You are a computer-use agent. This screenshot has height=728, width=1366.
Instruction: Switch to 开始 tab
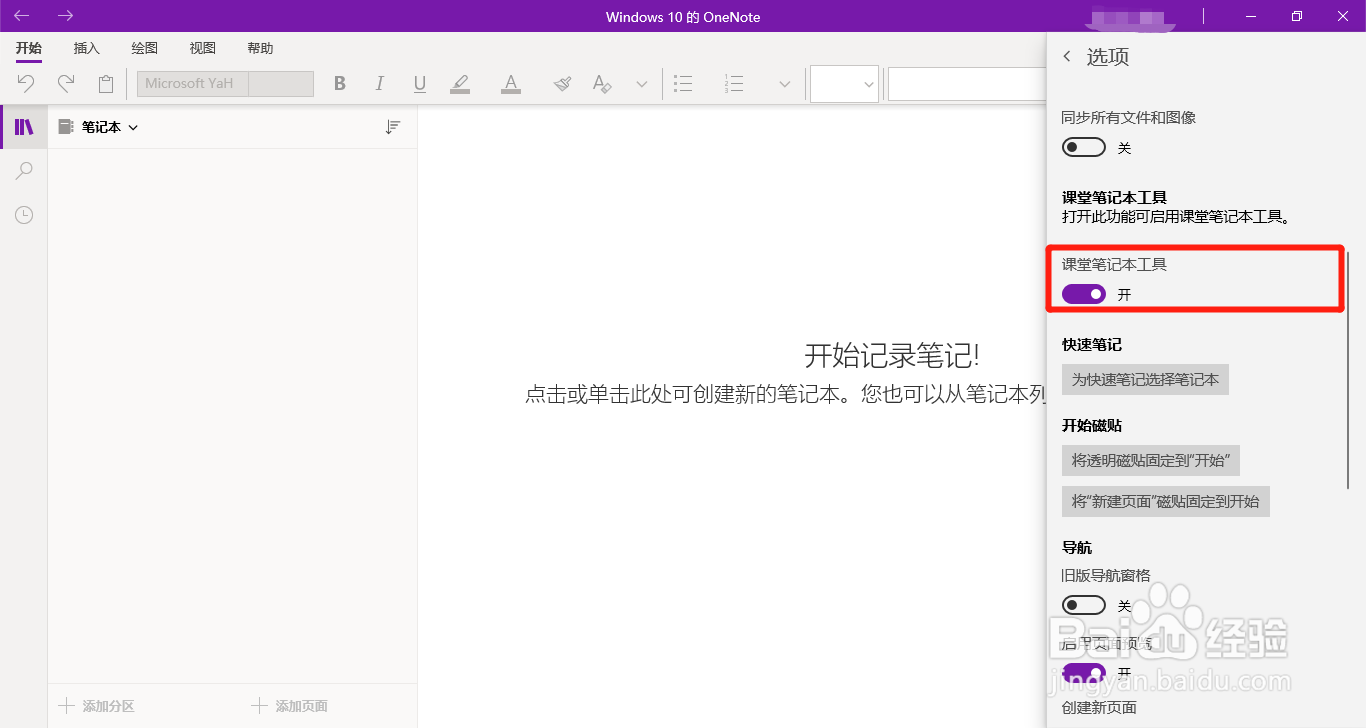[29, 48]
